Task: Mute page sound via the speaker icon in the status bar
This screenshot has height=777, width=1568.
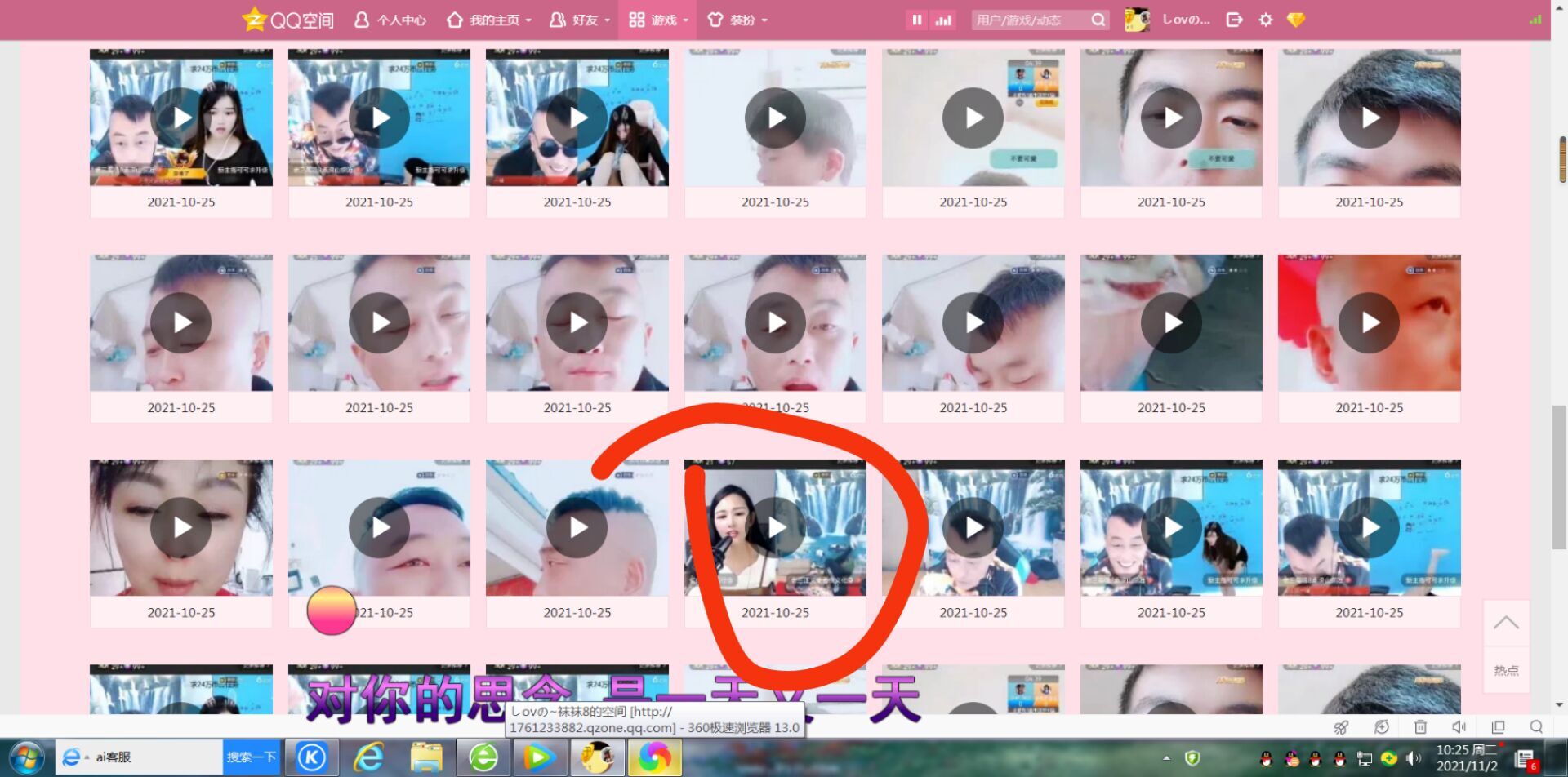Action: click(x=1459, y=726)
